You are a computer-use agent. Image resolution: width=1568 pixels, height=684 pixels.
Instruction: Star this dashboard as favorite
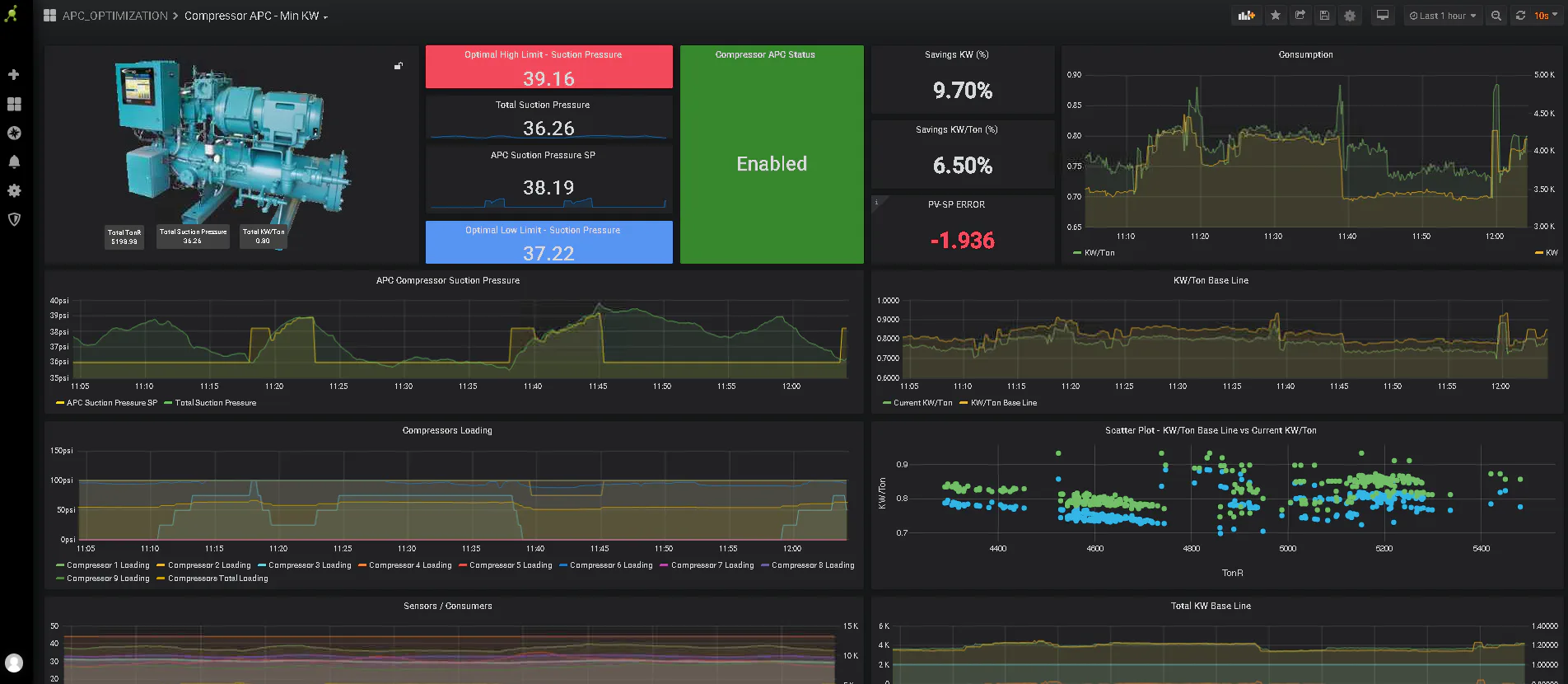pos(1276,16)
